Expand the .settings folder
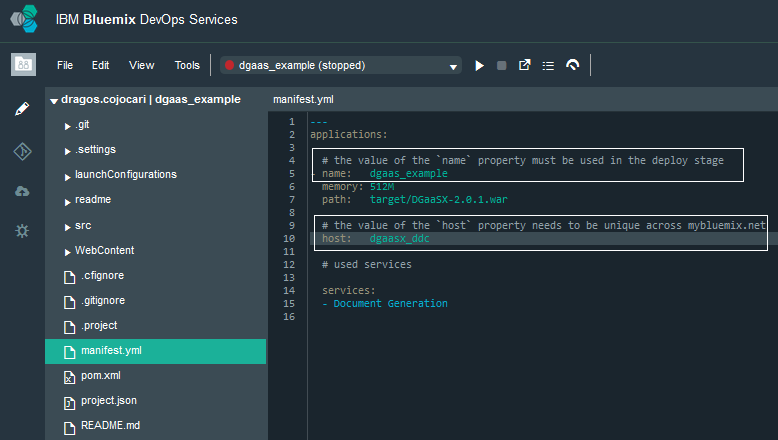 click(x=67, y=151)
